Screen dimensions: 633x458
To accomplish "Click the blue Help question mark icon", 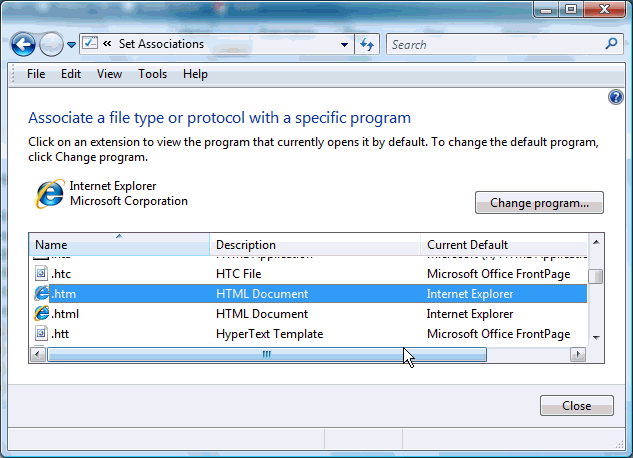I will (616, 97).
